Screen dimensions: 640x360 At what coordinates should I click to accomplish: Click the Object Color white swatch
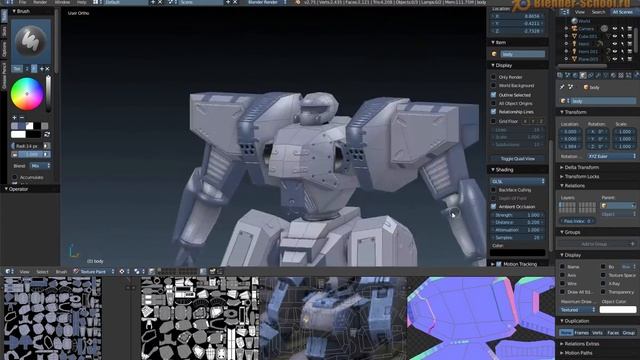618,310
